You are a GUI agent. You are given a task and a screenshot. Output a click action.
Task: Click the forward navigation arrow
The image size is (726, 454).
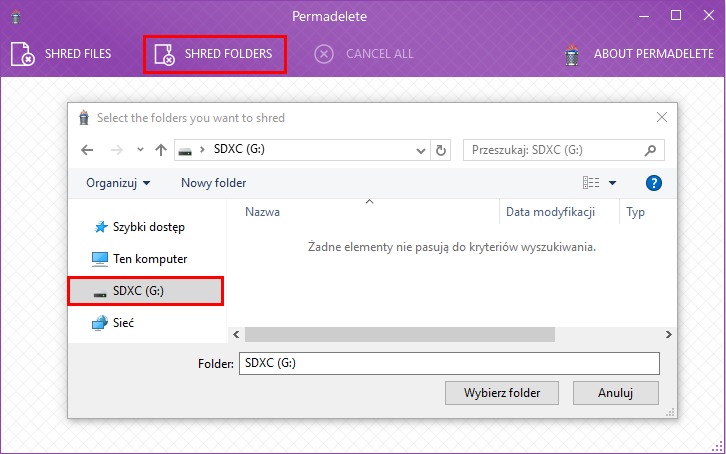pos(117,150)
